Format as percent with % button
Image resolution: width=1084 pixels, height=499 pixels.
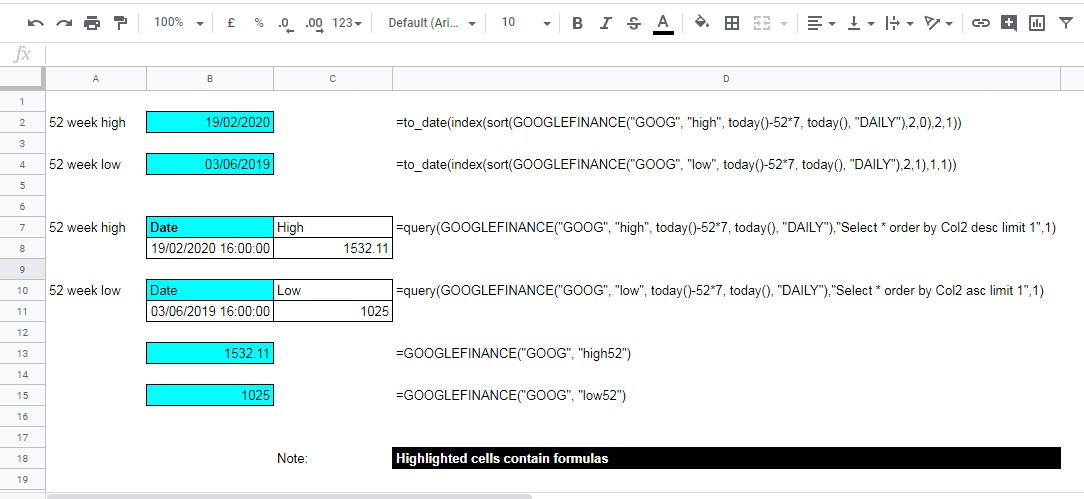click(259, 23)
